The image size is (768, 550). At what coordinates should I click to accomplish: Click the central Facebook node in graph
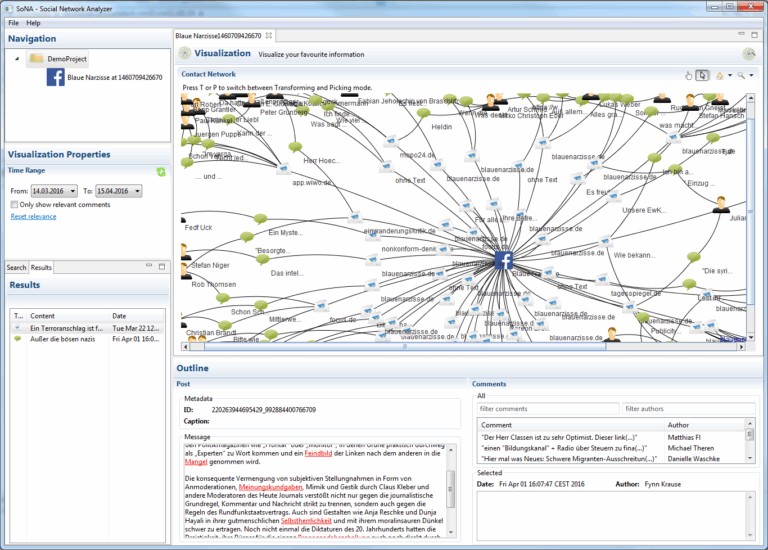coord(504,260)
